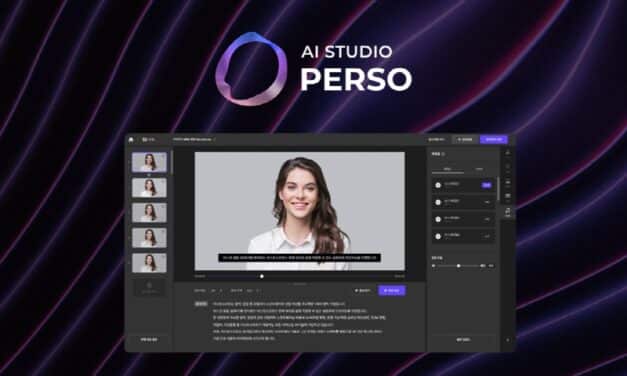Viewport: 627px width, 376px height.
Task: Click the purple button in the top header
Action: click(494, 139)
